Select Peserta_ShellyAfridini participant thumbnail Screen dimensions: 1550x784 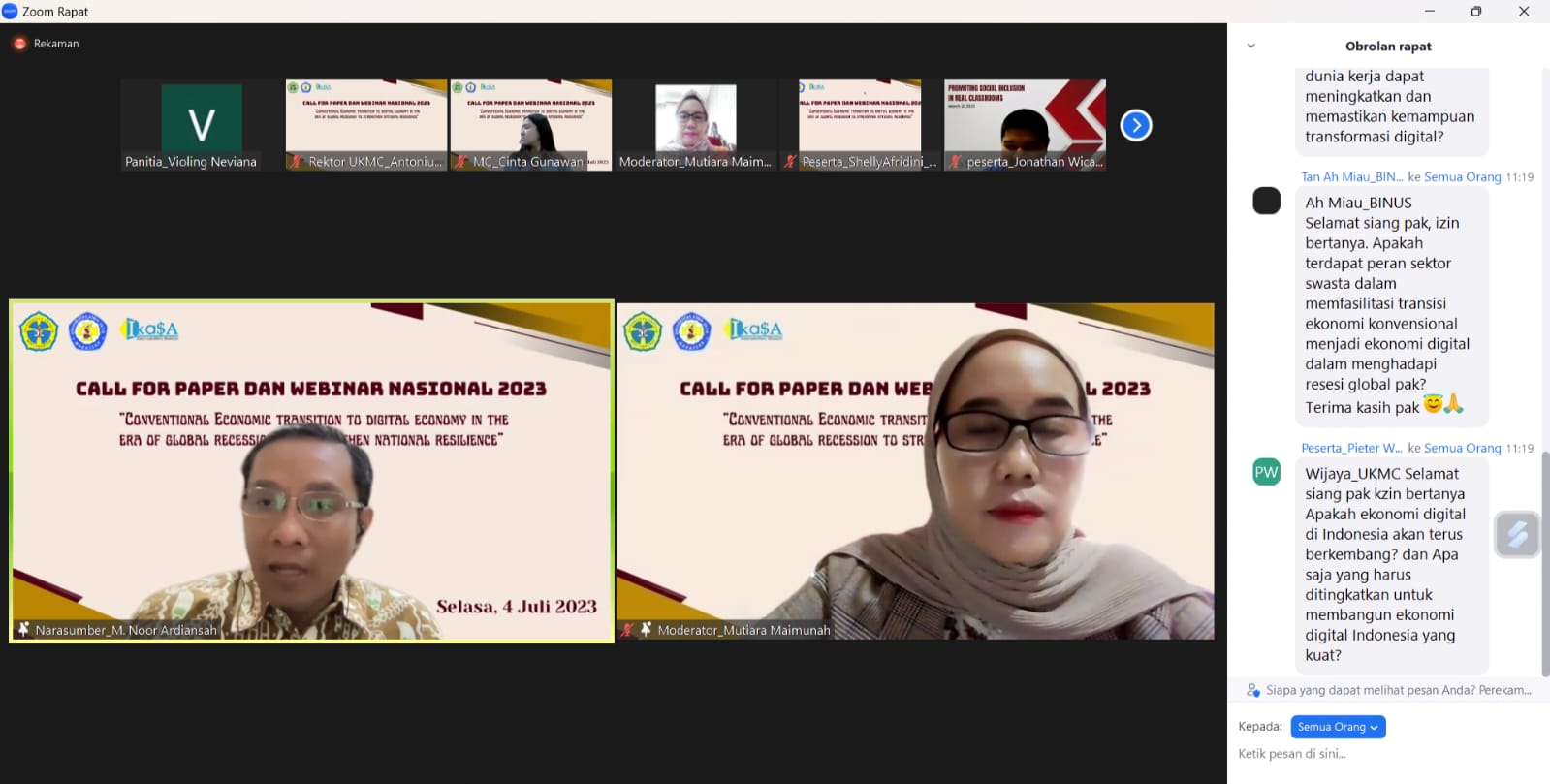(x=861, y=125)
